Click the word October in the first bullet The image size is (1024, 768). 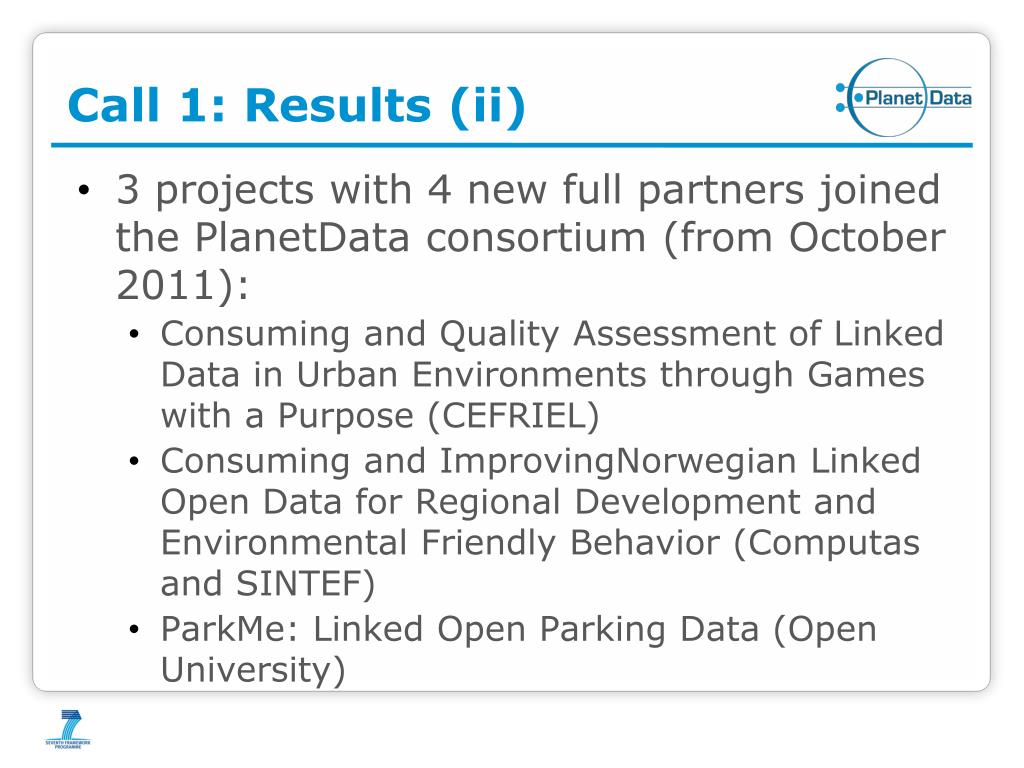pos(867,237)
